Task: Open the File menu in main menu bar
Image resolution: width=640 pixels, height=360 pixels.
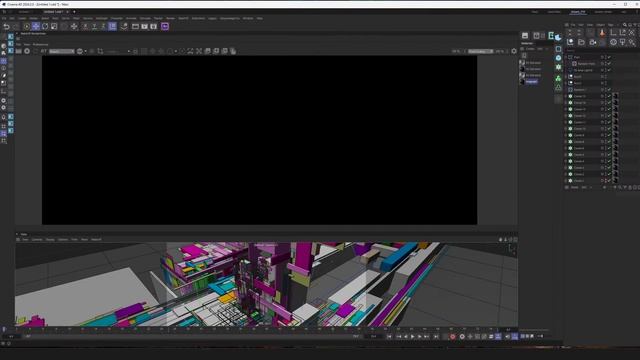Action: tap(4, 18)
